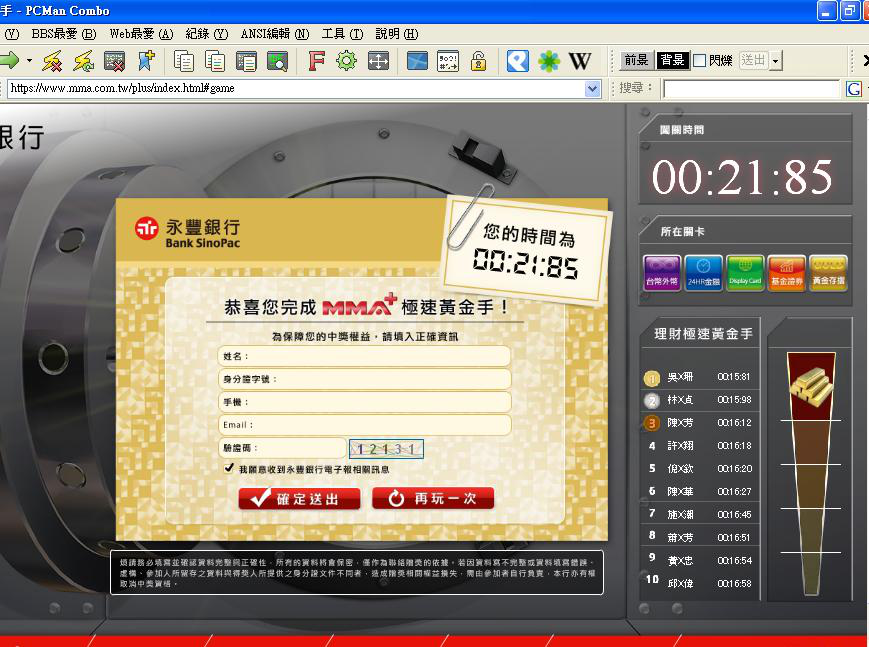
Task: Open the green gear settings icon
Action: coord(346,60)
